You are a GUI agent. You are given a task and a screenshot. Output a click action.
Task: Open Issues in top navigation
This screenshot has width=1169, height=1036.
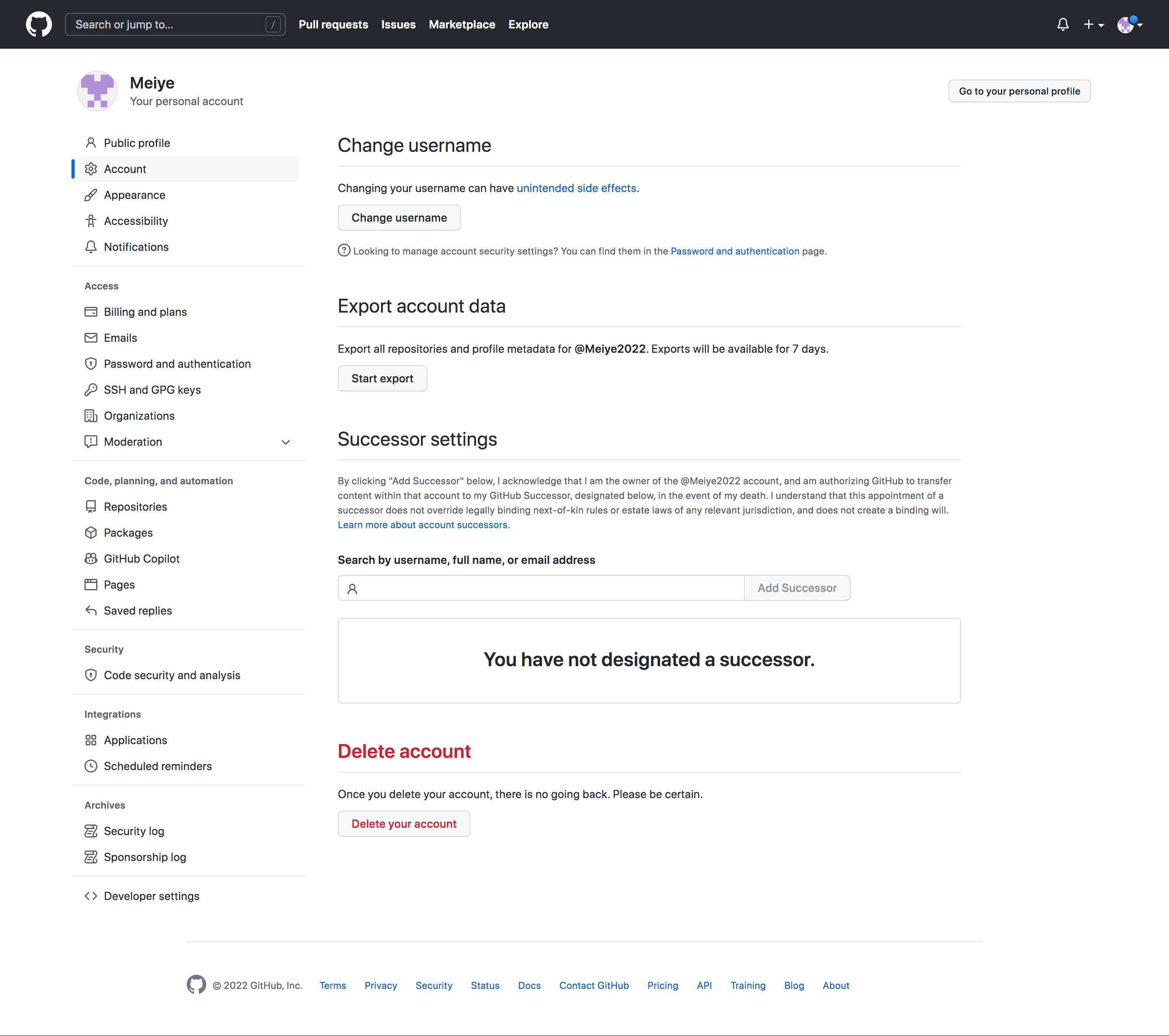(399, 25)
